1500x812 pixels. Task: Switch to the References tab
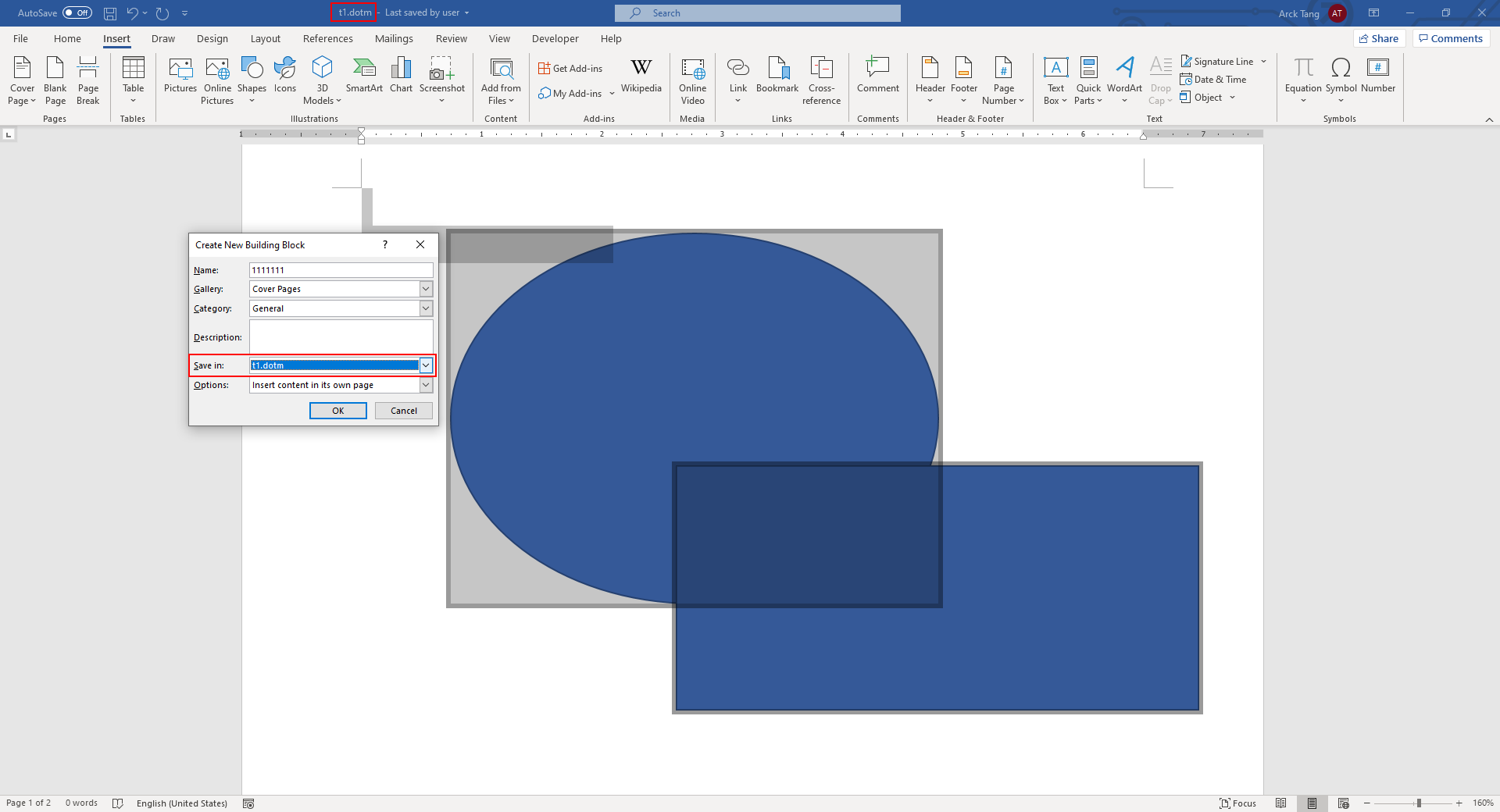tap(327, 38)
